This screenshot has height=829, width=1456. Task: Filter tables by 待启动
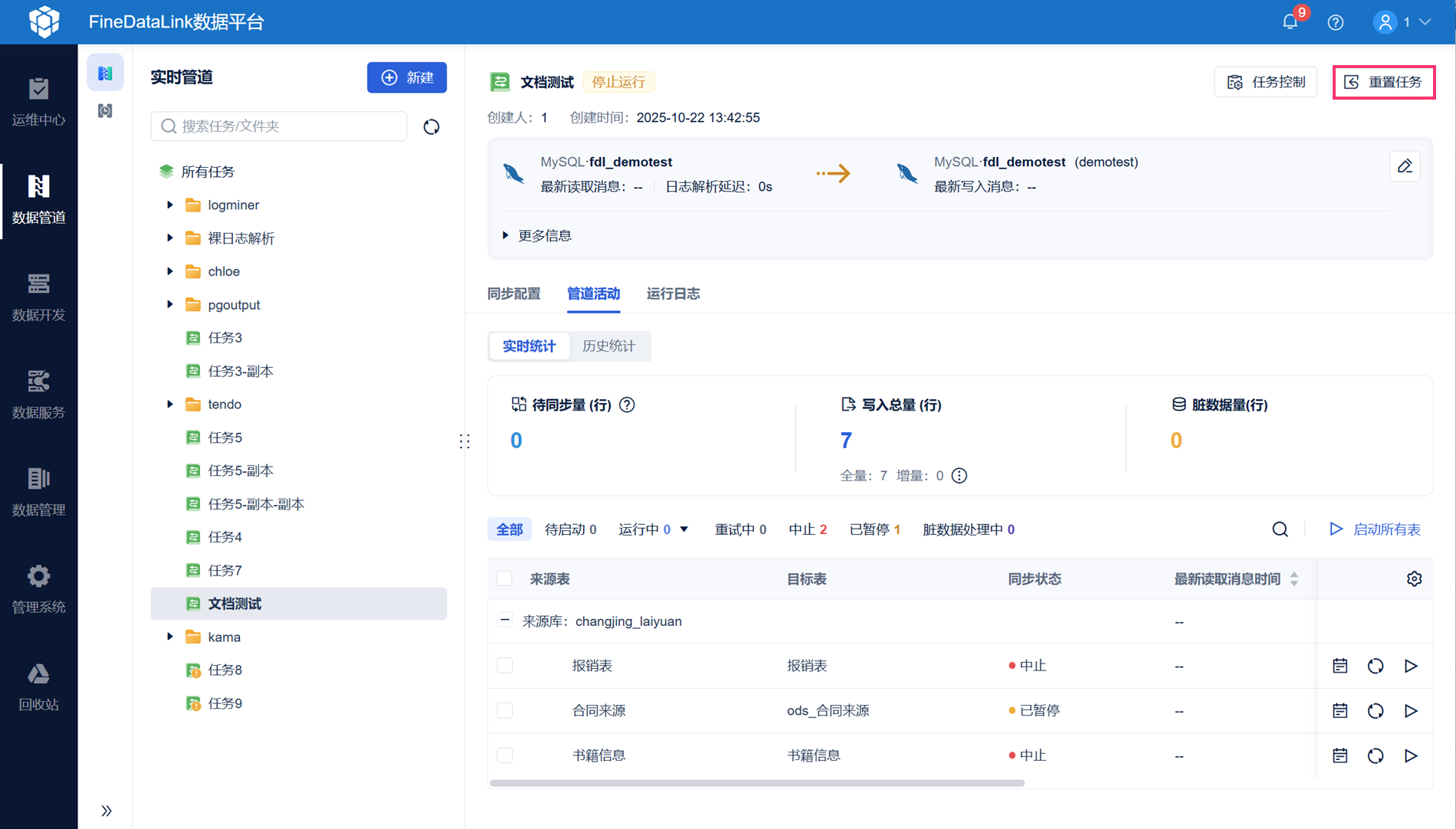[x=571, y=529]
